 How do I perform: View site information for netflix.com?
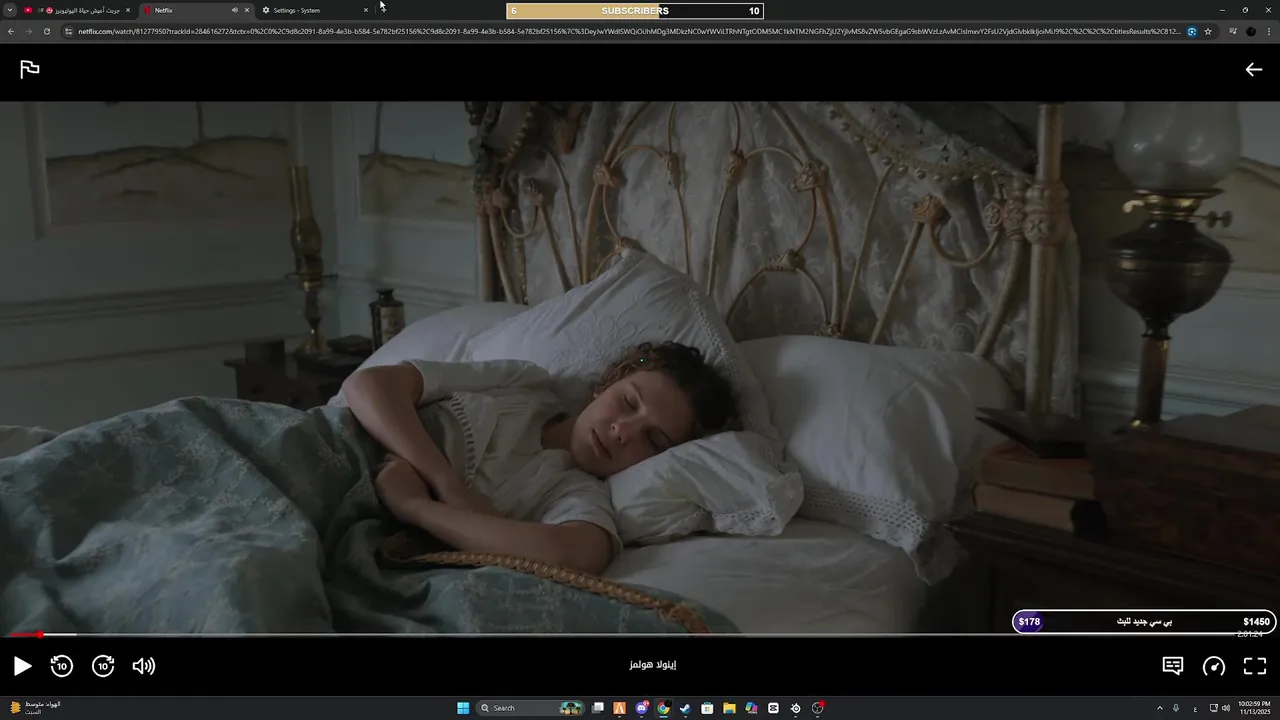coord(69,31)
